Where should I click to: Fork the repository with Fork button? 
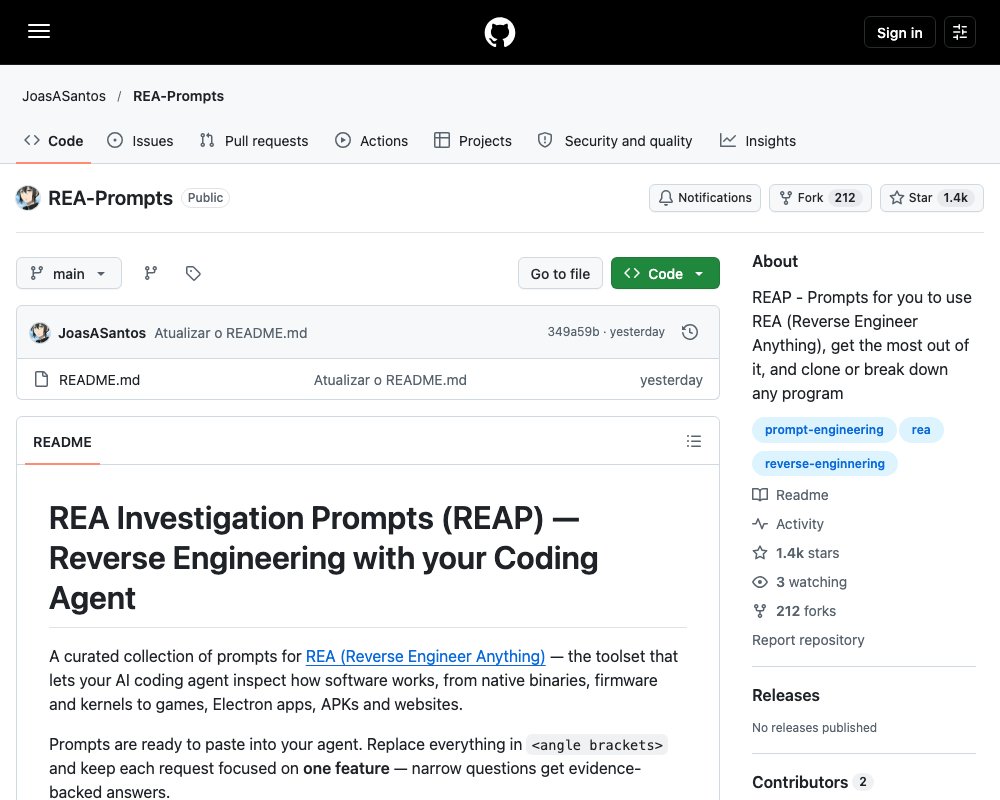click(820, 198)
